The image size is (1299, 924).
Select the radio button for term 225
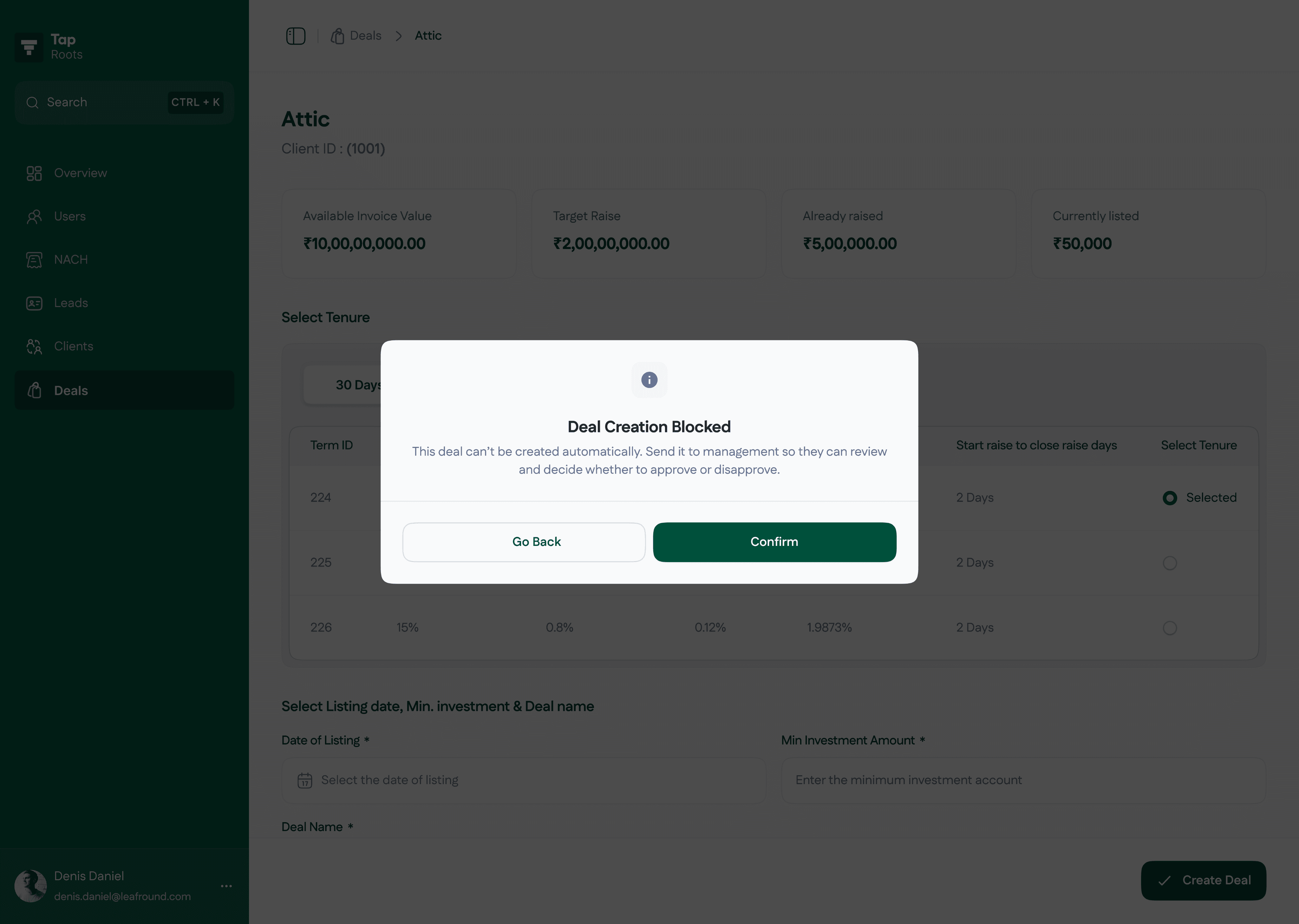[1169, 563]
